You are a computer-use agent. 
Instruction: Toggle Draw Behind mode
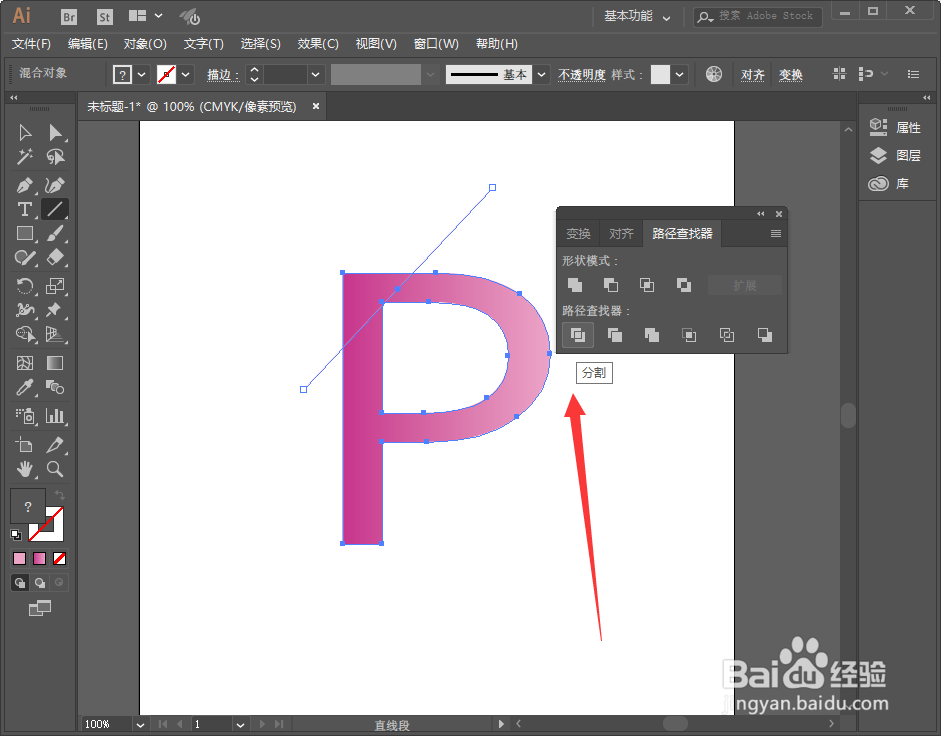click(x=40, y=582)
